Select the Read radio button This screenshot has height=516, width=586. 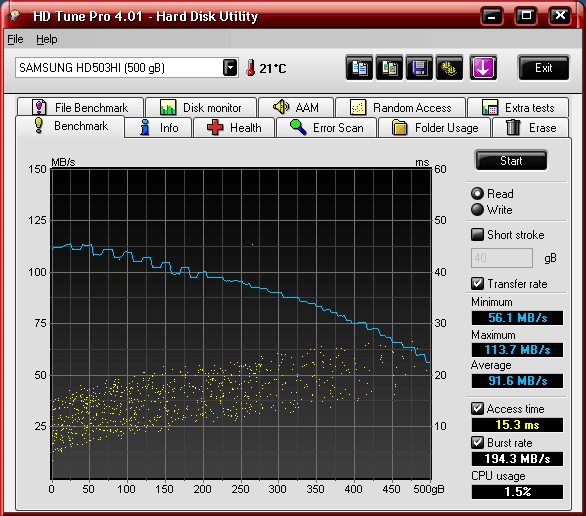click(477, 194)
